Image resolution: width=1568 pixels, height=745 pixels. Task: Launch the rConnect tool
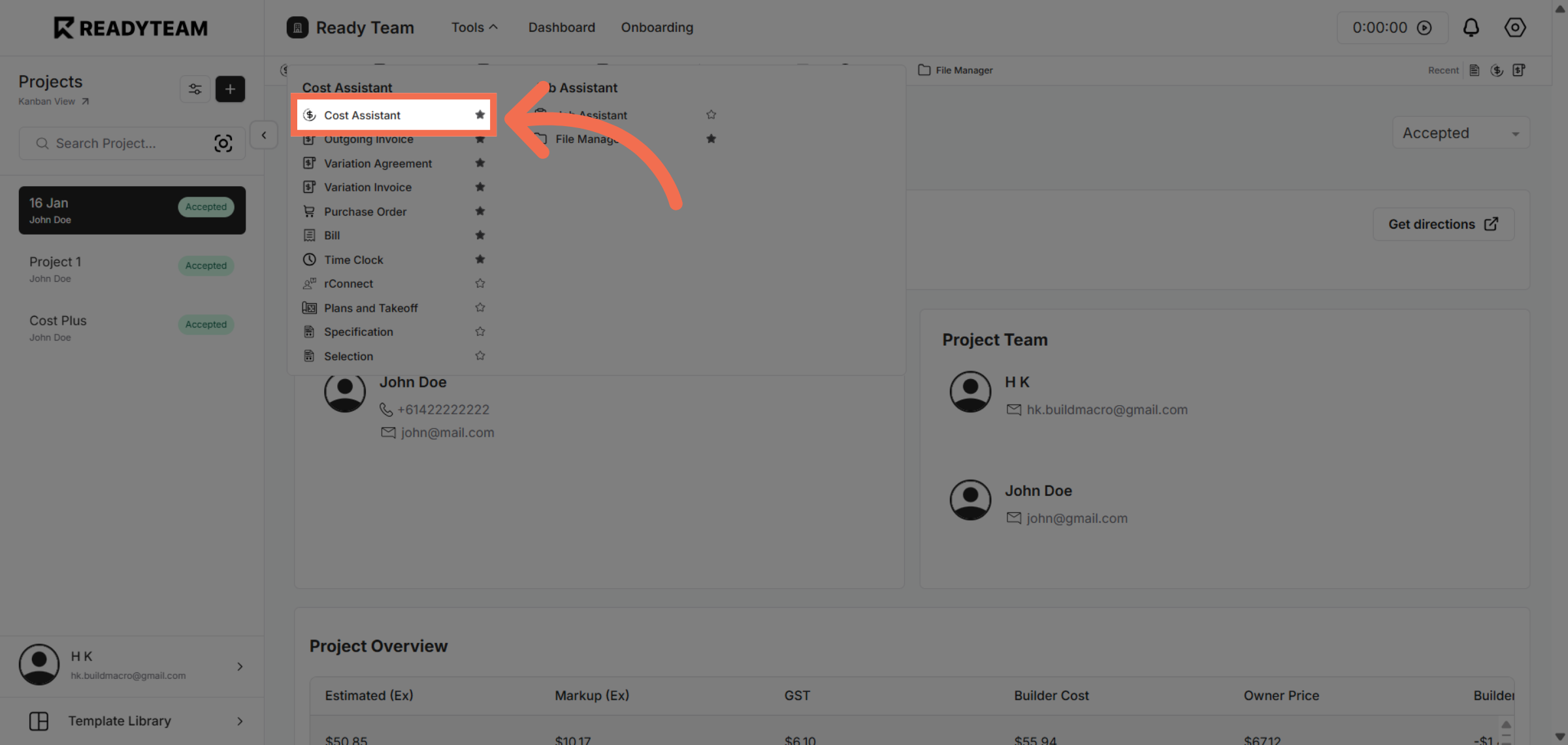[x=348, y=284]
